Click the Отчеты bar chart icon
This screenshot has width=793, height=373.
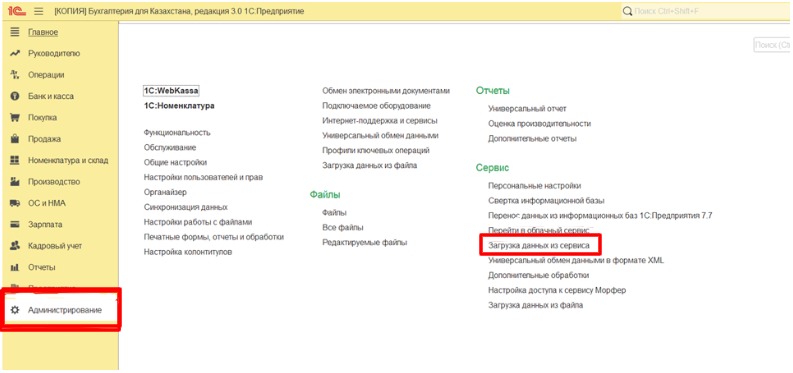15,267
